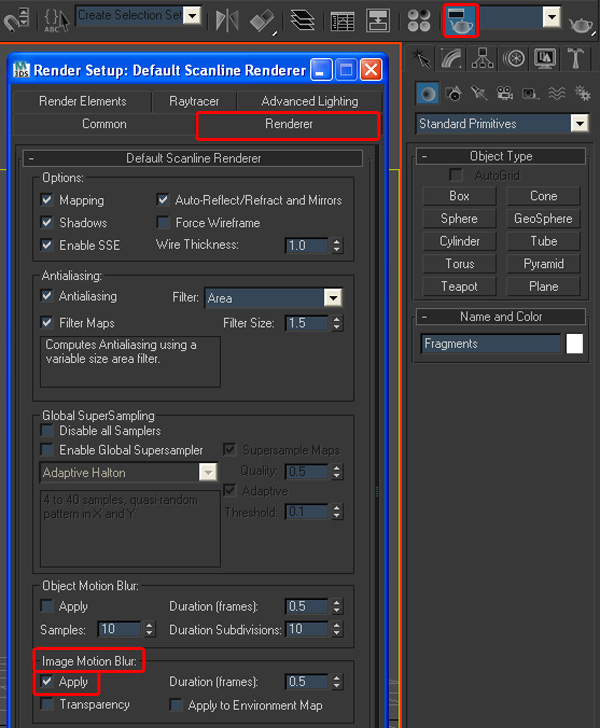Switch to Modify command panel tab
The height and width of the screenshot is (728, 600).
tap(451, 59)
